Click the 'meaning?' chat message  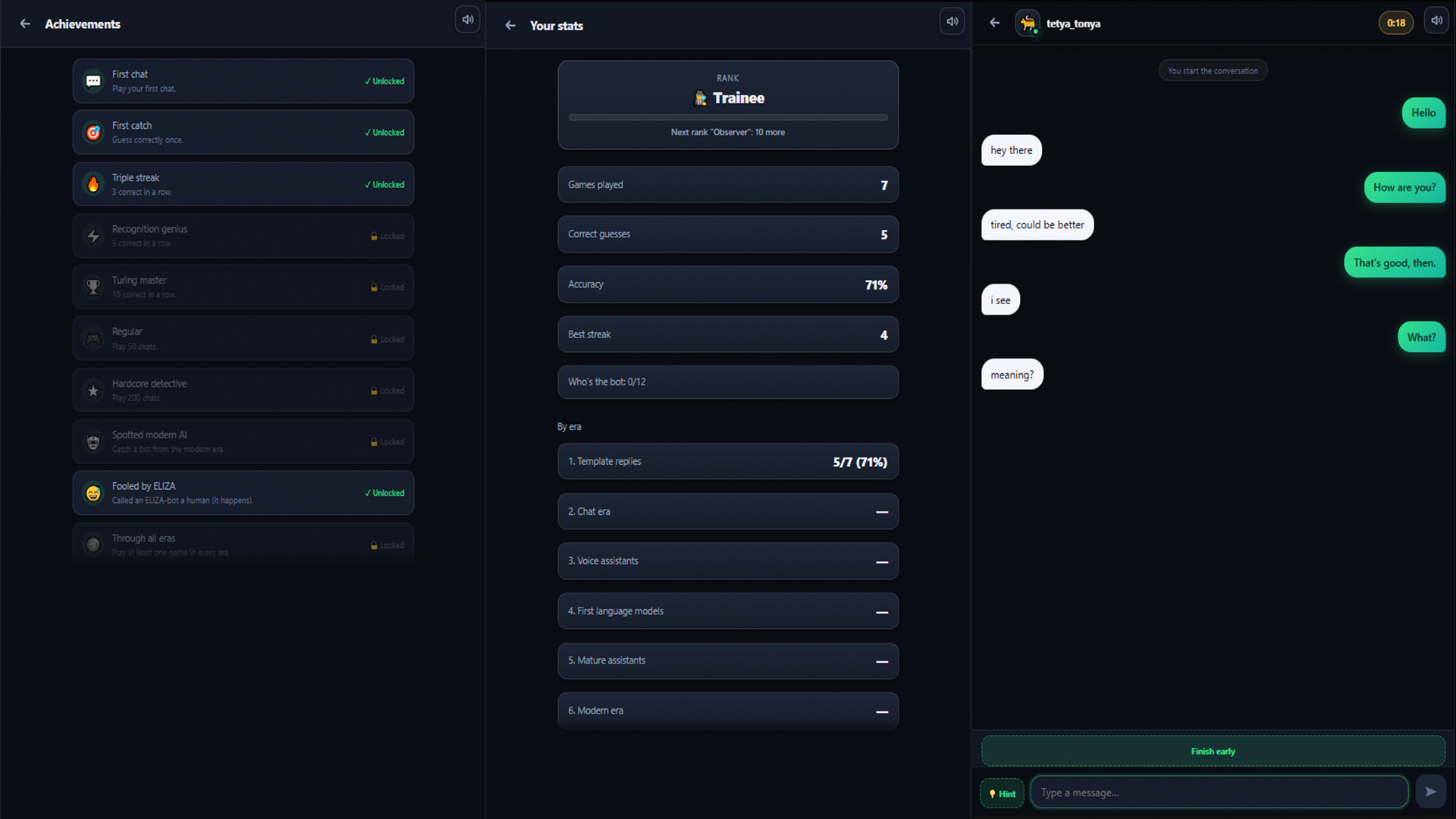(1012, 375)
